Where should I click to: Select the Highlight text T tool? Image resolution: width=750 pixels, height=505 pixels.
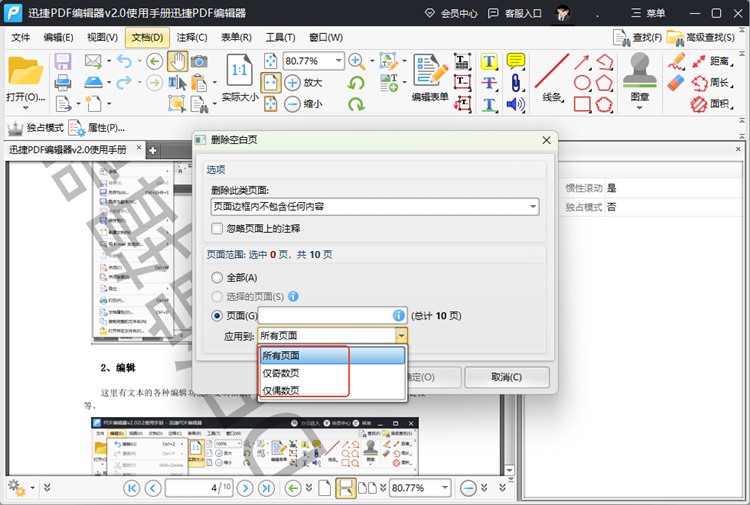click(489, 61)
